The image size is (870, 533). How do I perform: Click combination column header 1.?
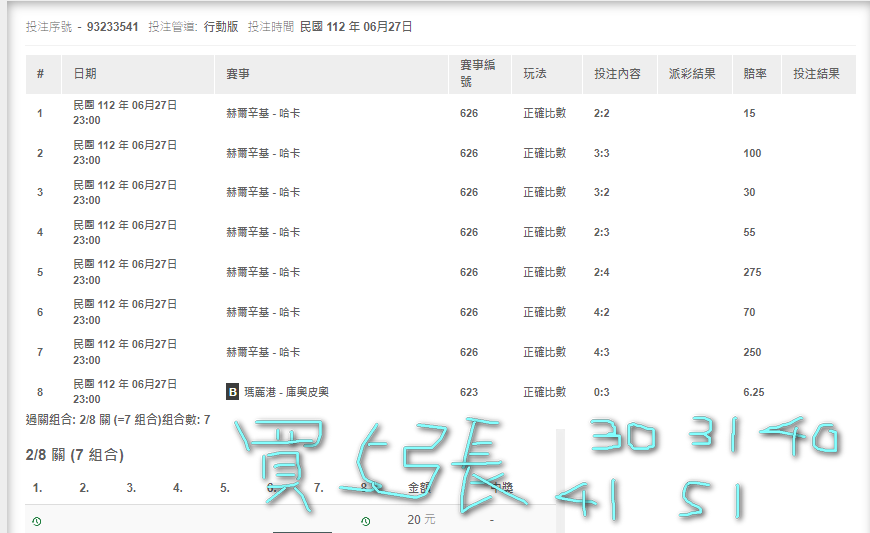pyautogui.click(x=37, y=488)
